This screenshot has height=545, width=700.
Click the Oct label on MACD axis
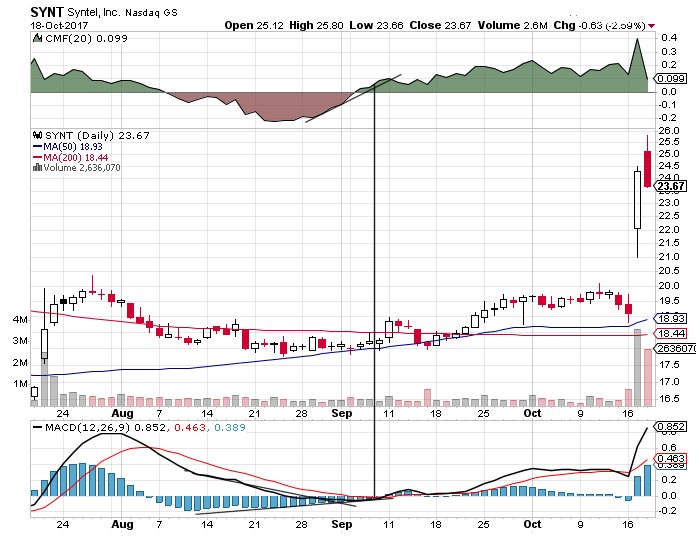click(x=532, y=523)
